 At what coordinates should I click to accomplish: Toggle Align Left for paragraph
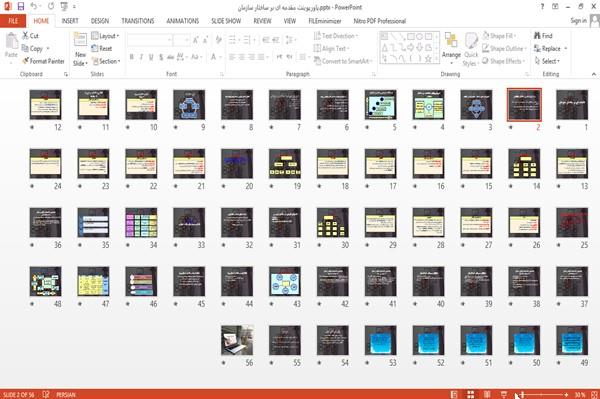click(x=232, y=57)
